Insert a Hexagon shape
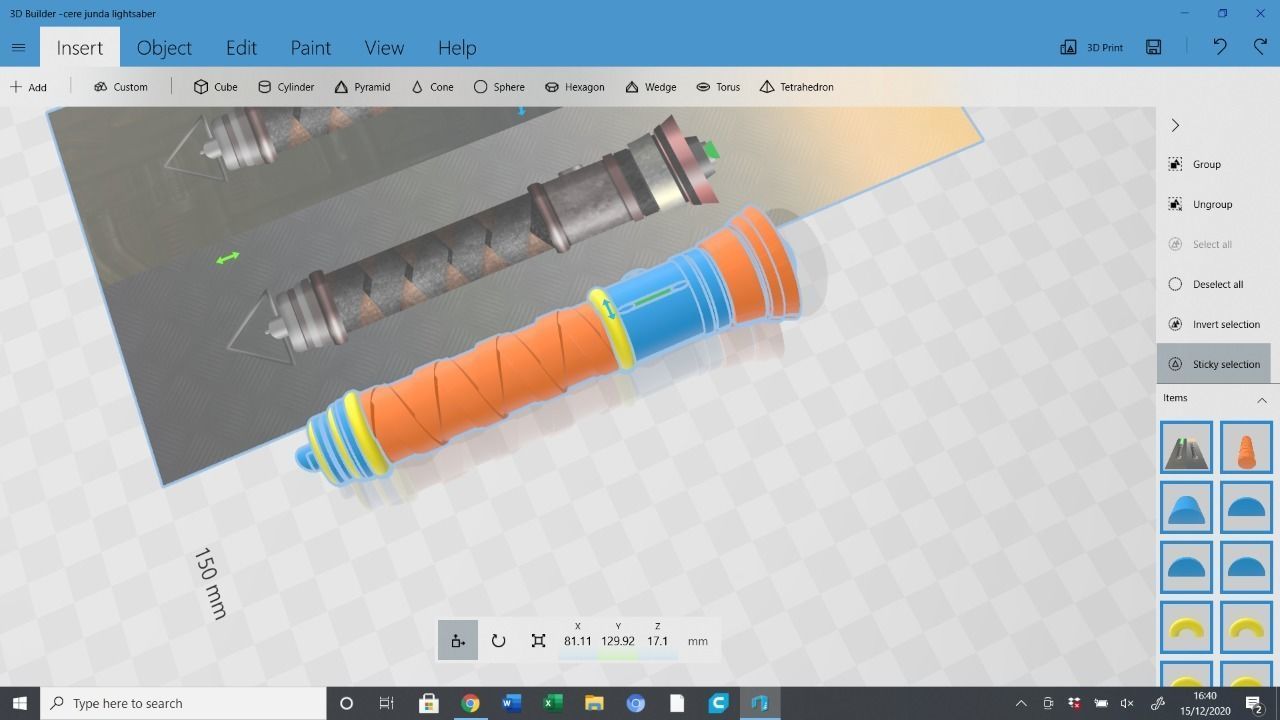This screenshot has height=720, width=1280. [x=575, y=87]
